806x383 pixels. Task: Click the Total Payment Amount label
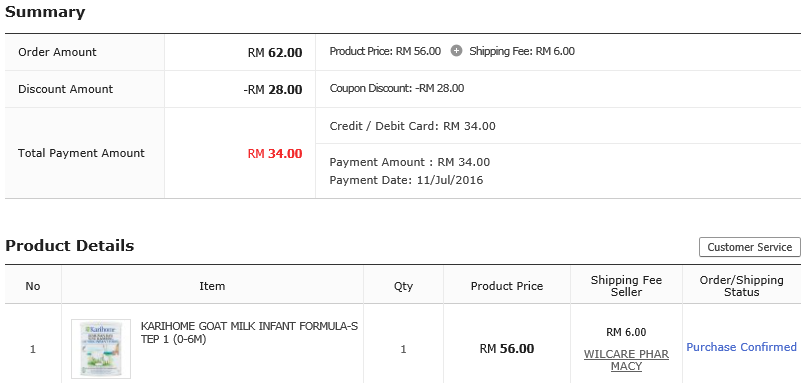click(81, 153)
